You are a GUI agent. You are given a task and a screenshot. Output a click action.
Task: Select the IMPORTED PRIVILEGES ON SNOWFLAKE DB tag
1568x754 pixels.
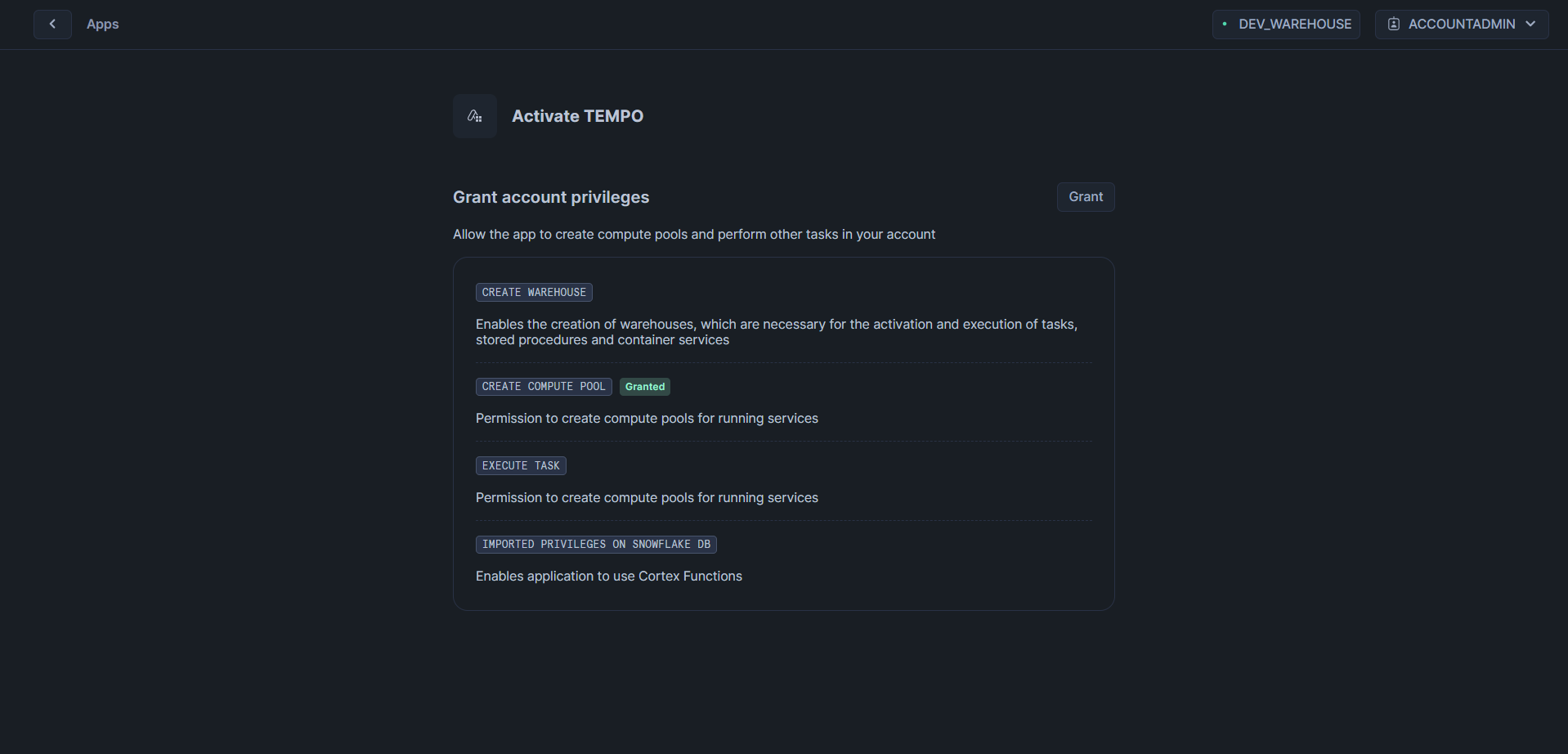click(x=596, y=544)
